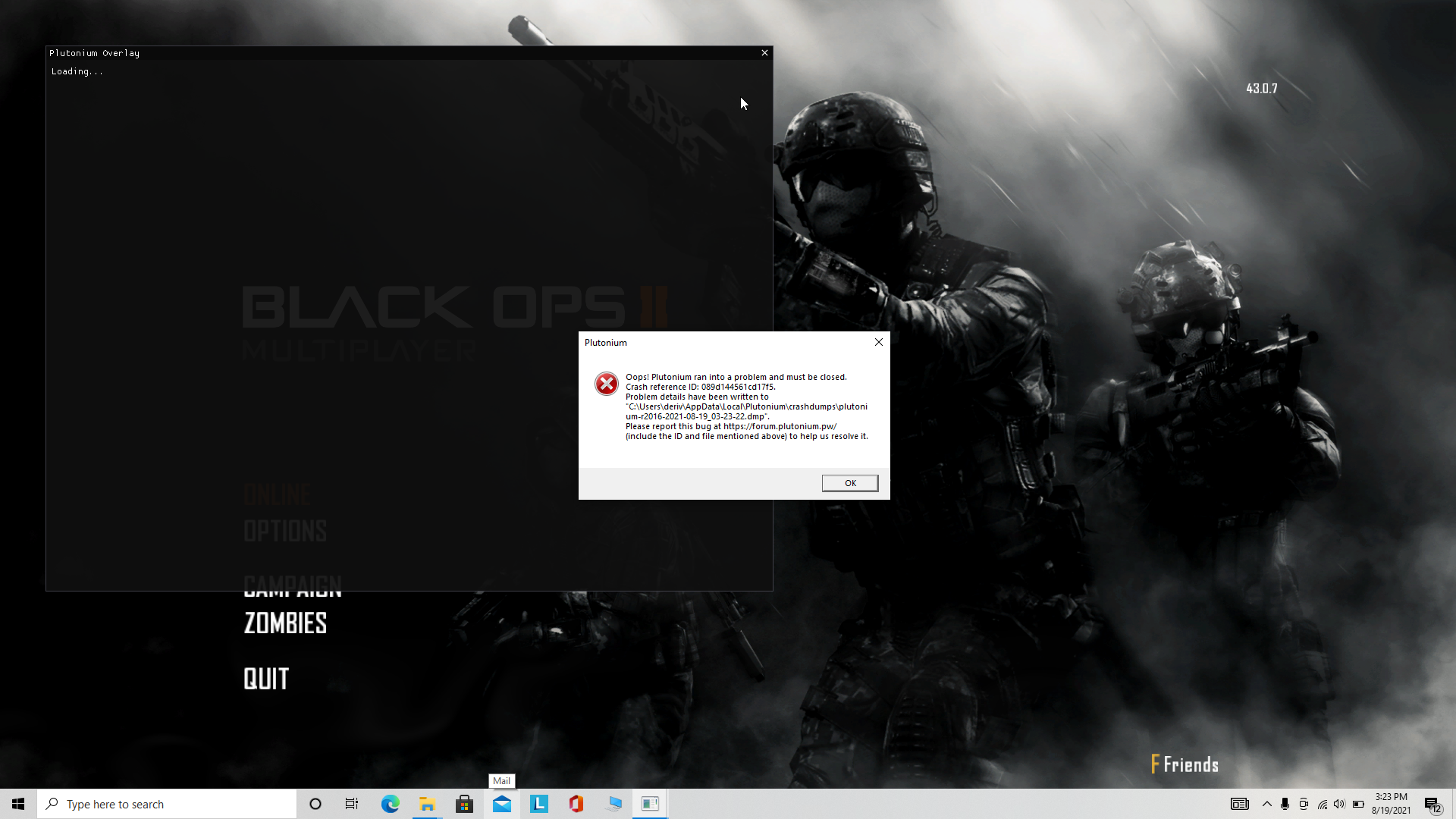Open the clock and calendar flyout
Viewport: 1456px width, 819px height.
1391,804
